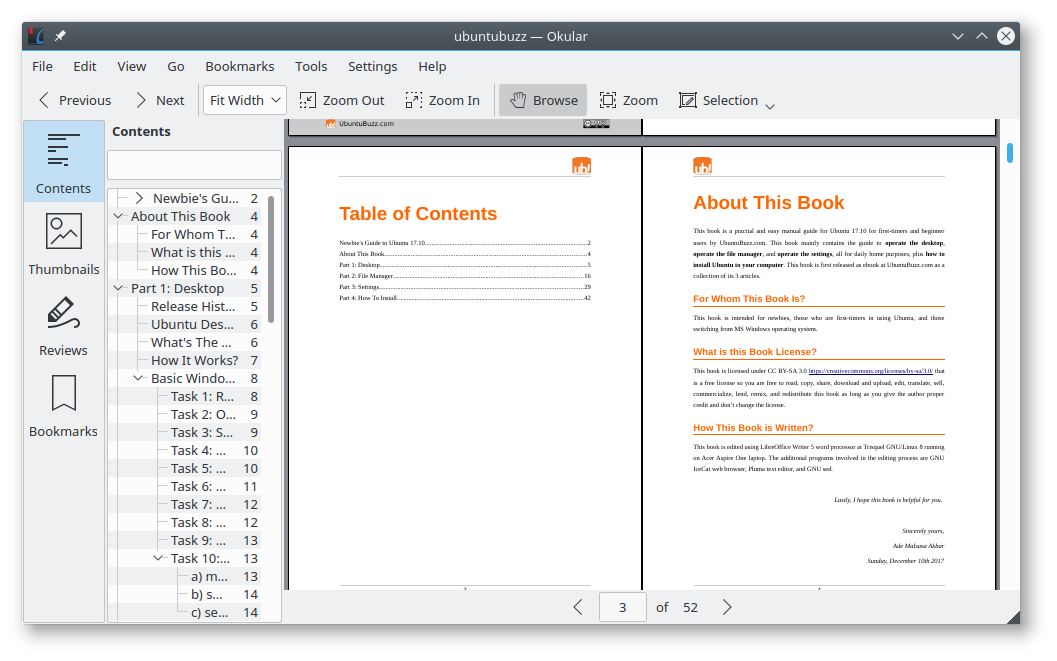Select the 'Task 6: ...' entry on page 11
Image resolution: width=1057 pixels, height=661 pixels.
[x=198, y=486]
